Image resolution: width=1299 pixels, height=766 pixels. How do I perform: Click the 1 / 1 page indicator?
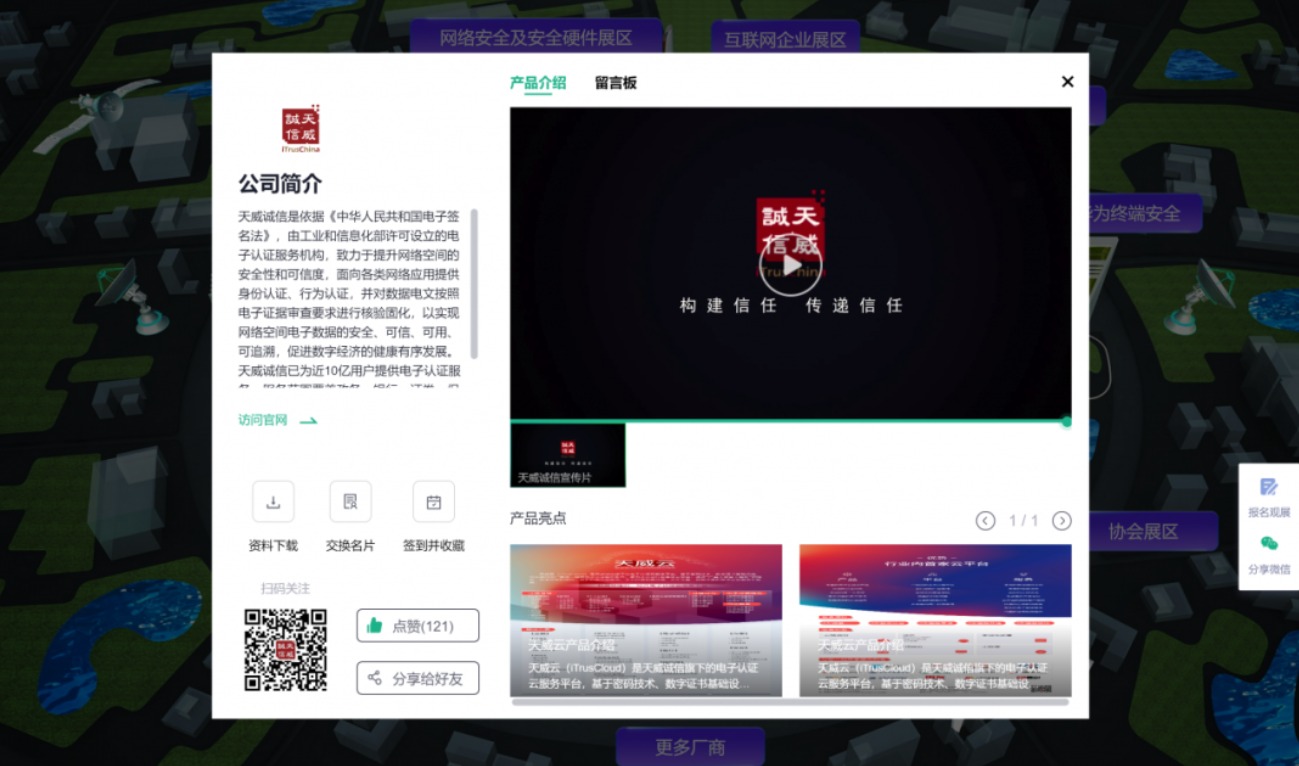point(1024,521)
